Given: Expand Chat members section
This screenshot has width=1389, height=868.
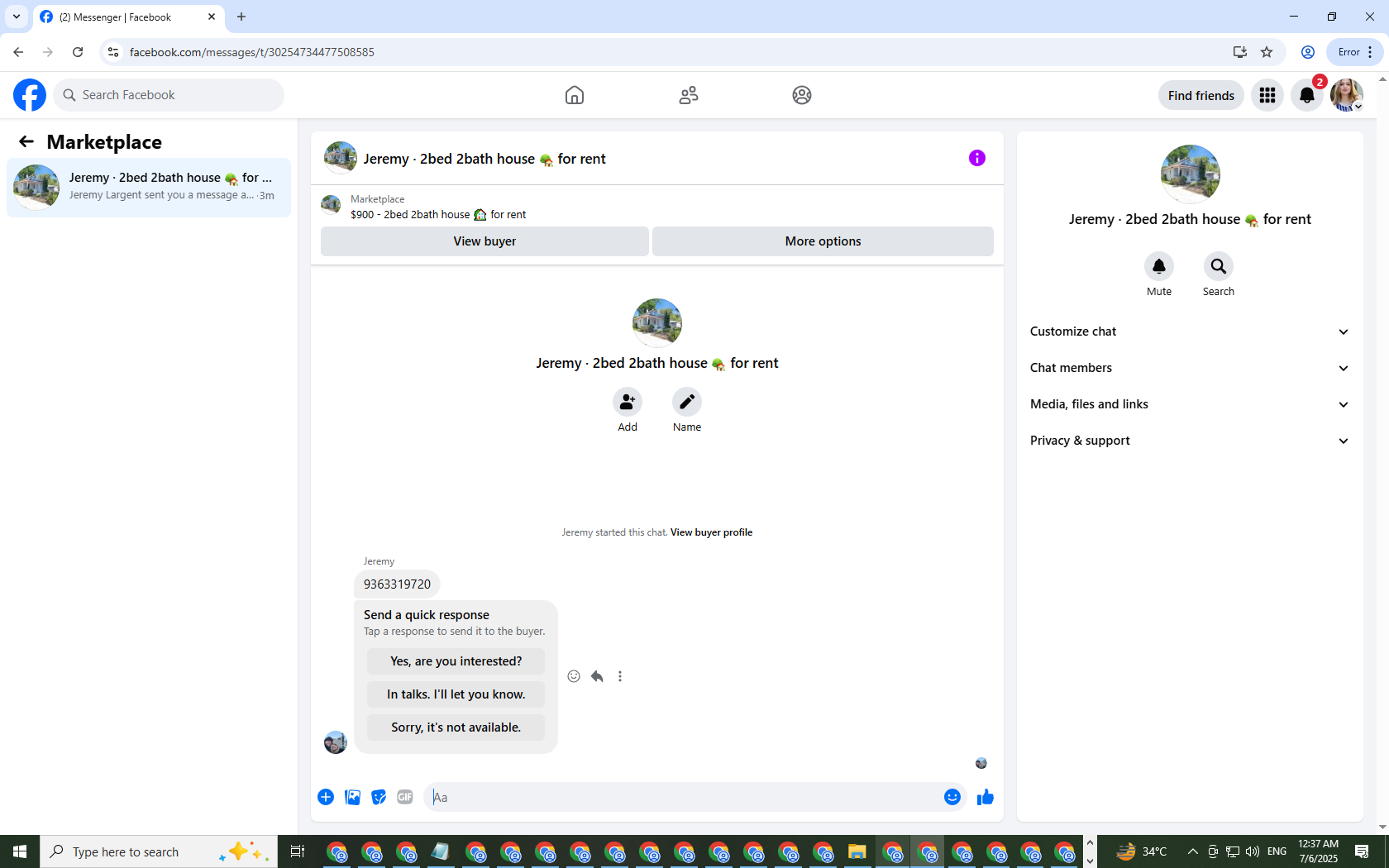Looking at the screenshot, I should click(1190, 368).
